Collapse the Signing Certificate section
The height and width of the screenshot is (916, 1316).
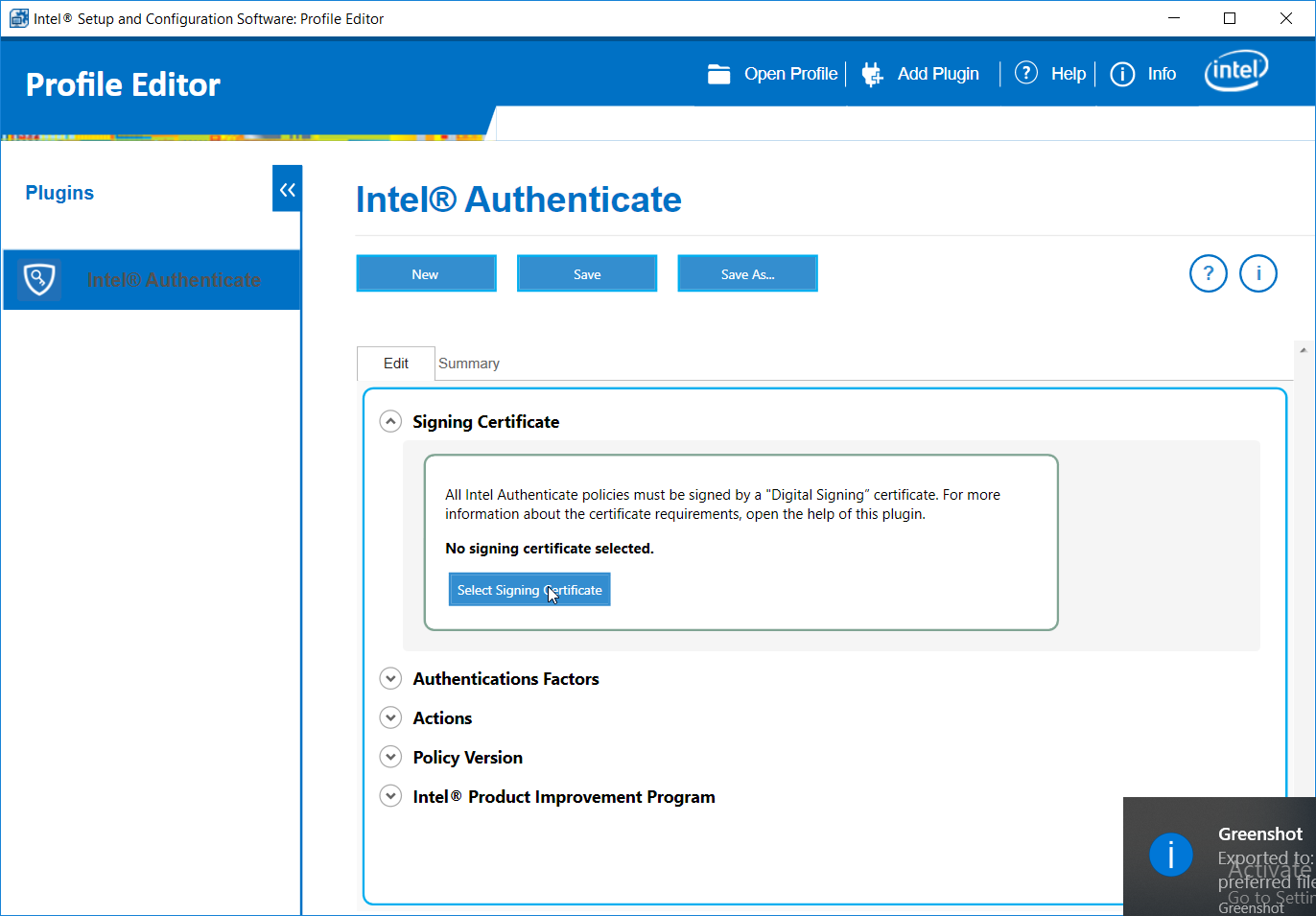(x=390, y=421)
